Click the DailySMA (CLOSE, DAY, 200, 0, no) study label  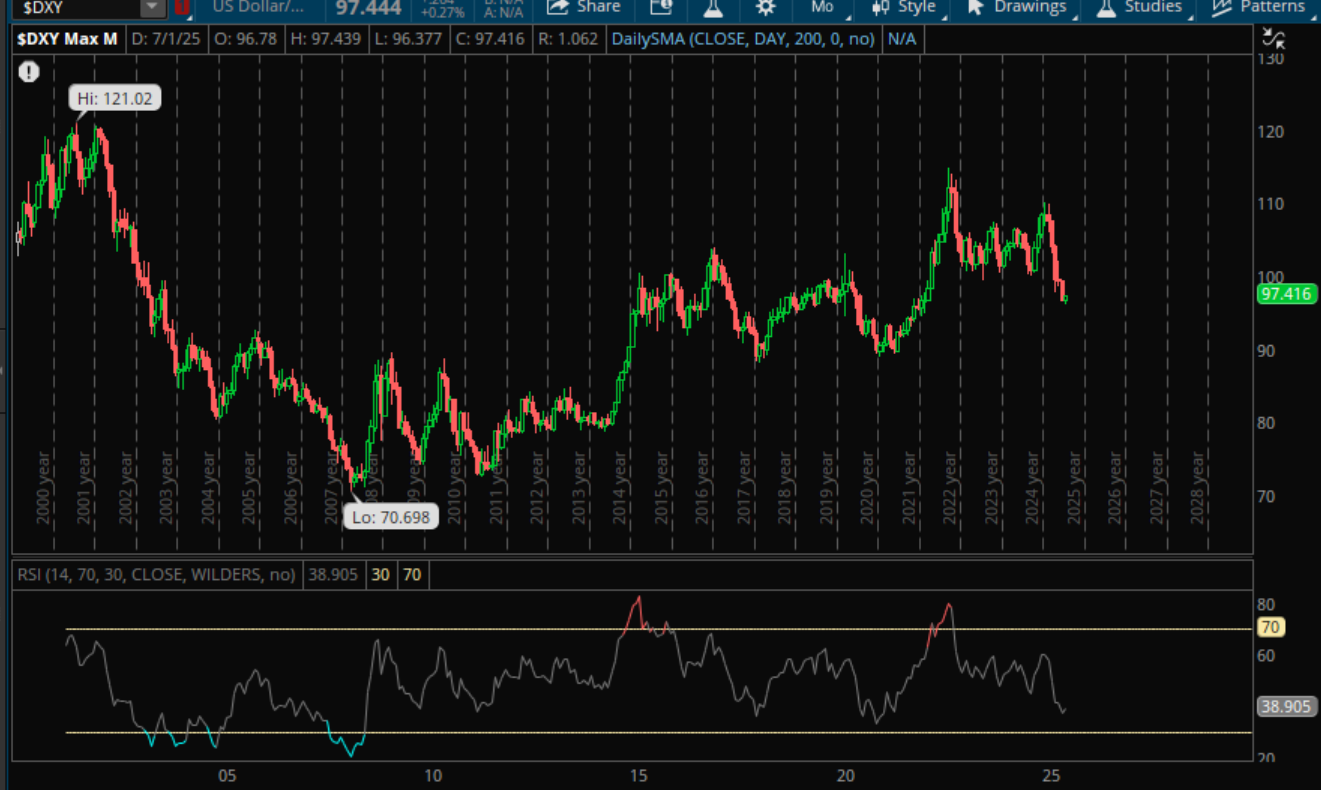tap(744, 40)
